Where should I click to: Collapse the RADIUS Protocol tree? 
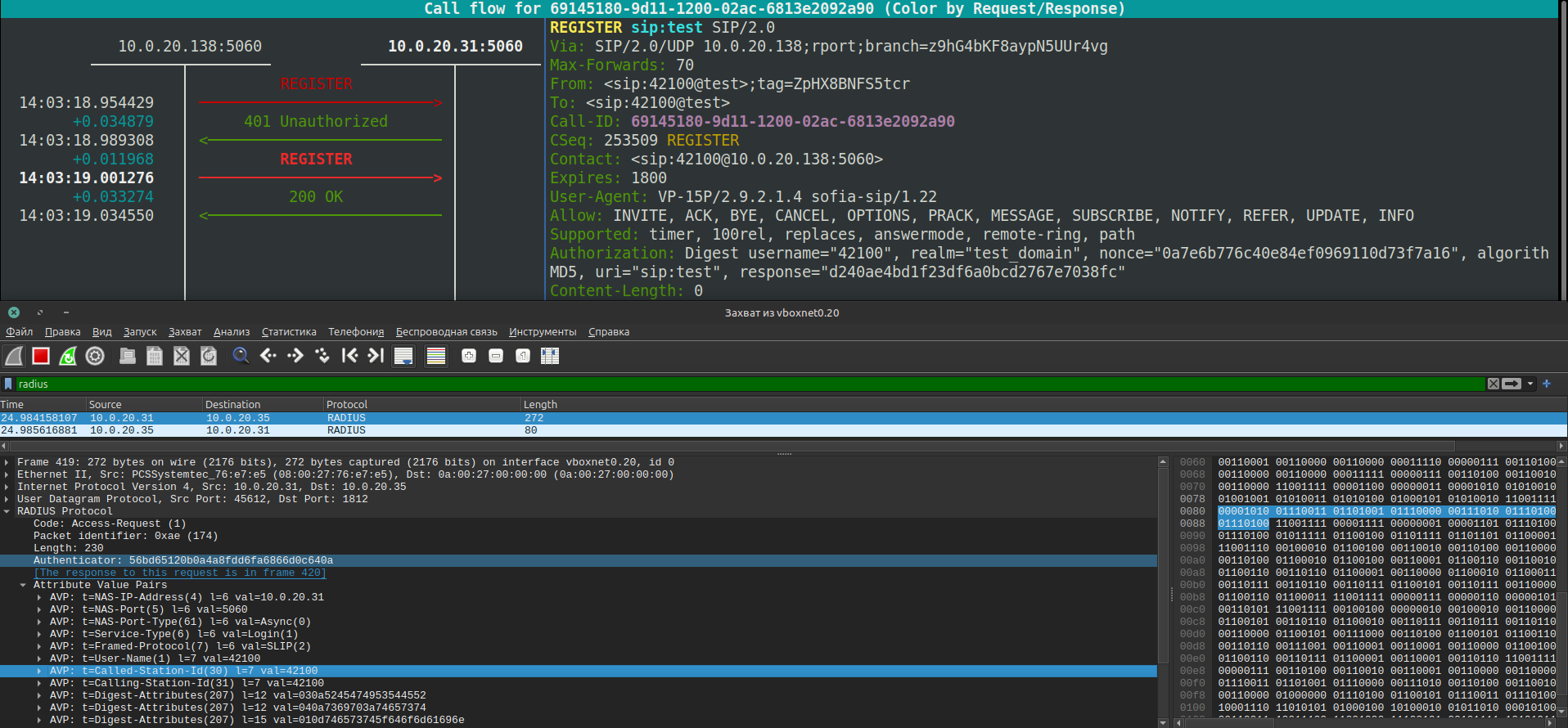pyautogui.click(x=7, y=511)
